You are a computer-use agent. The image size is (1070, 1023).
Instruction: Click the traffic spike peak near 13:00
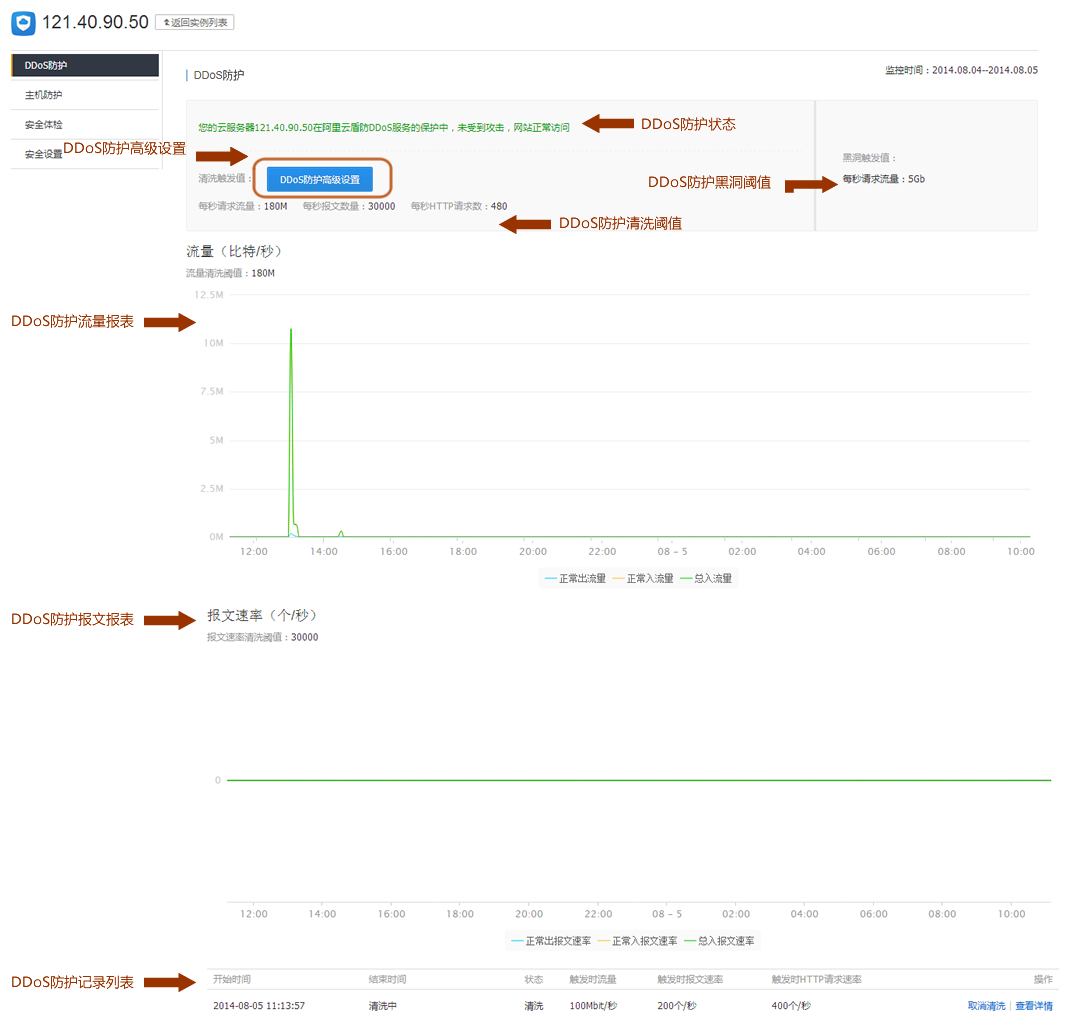click(291, 329)
